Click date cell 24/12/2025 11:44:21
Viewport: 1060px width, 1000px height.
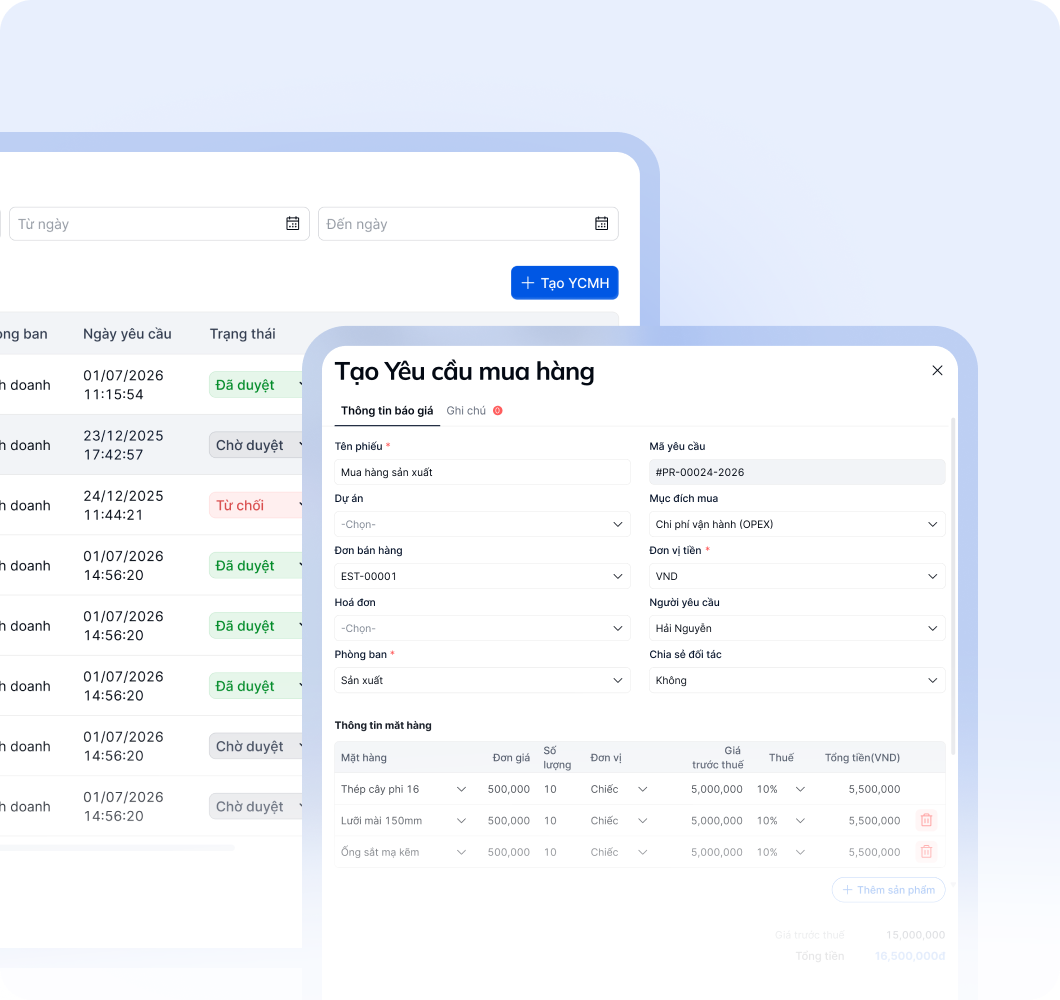tap(123, 505)
